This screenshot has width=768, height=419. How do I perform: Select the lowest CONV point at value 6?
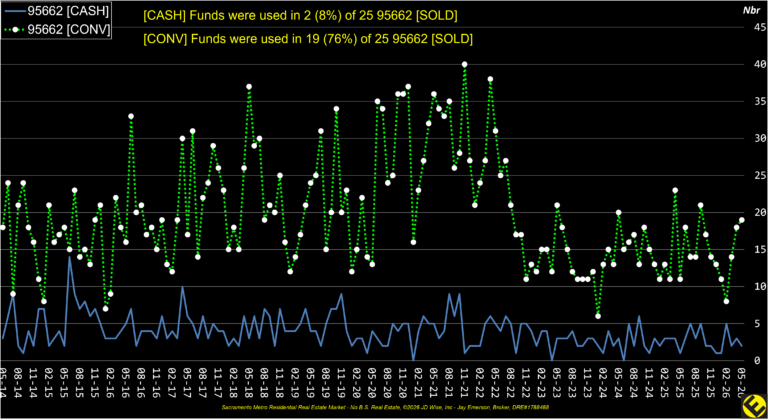pos(598,316)
